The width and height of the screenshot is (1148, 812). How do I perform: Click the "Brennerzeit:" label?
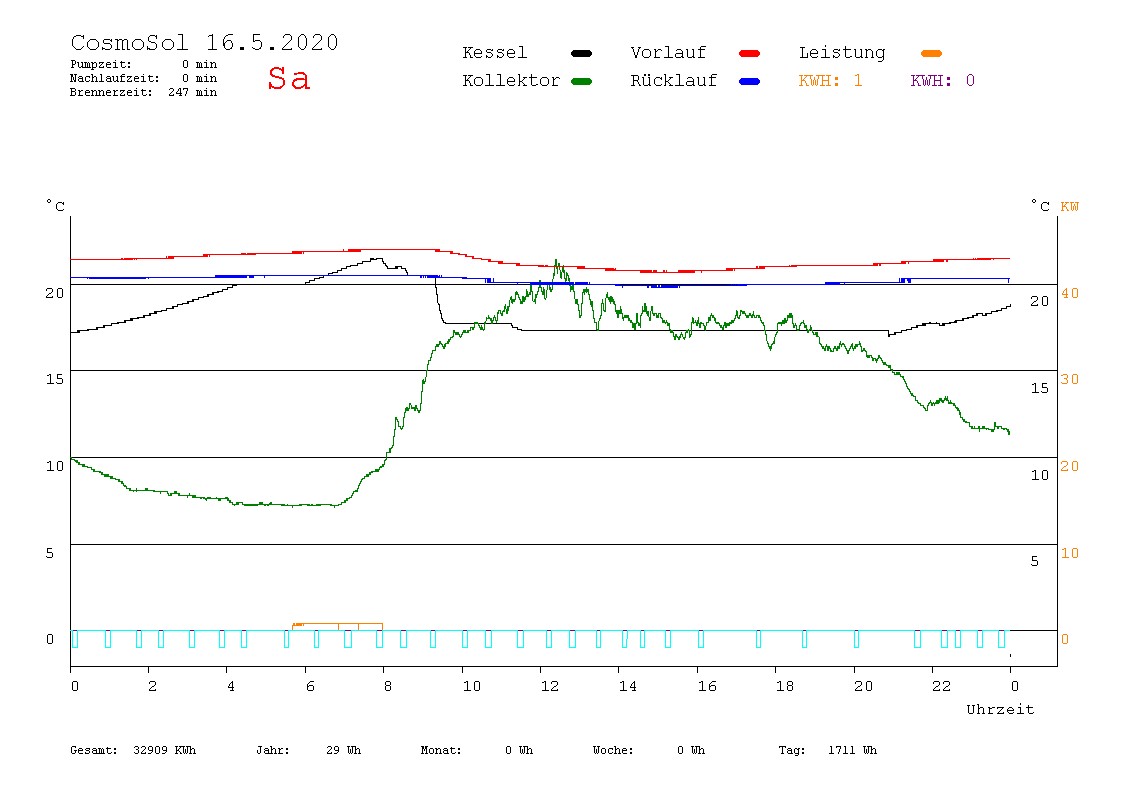[111, 92]
